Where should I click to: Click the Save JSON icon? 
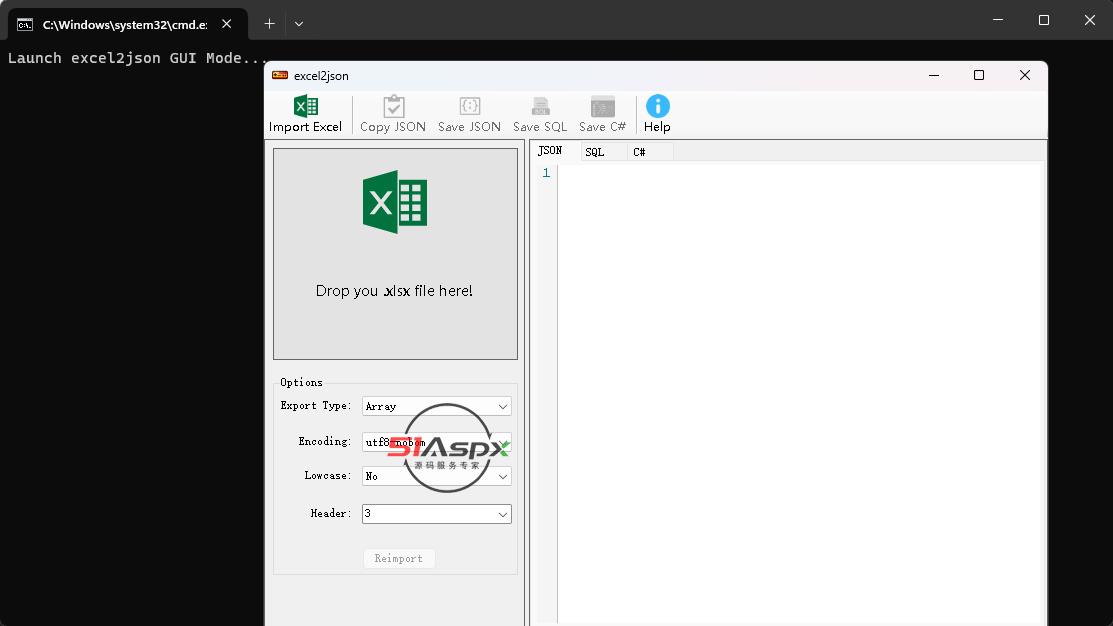tap(470, 107)
